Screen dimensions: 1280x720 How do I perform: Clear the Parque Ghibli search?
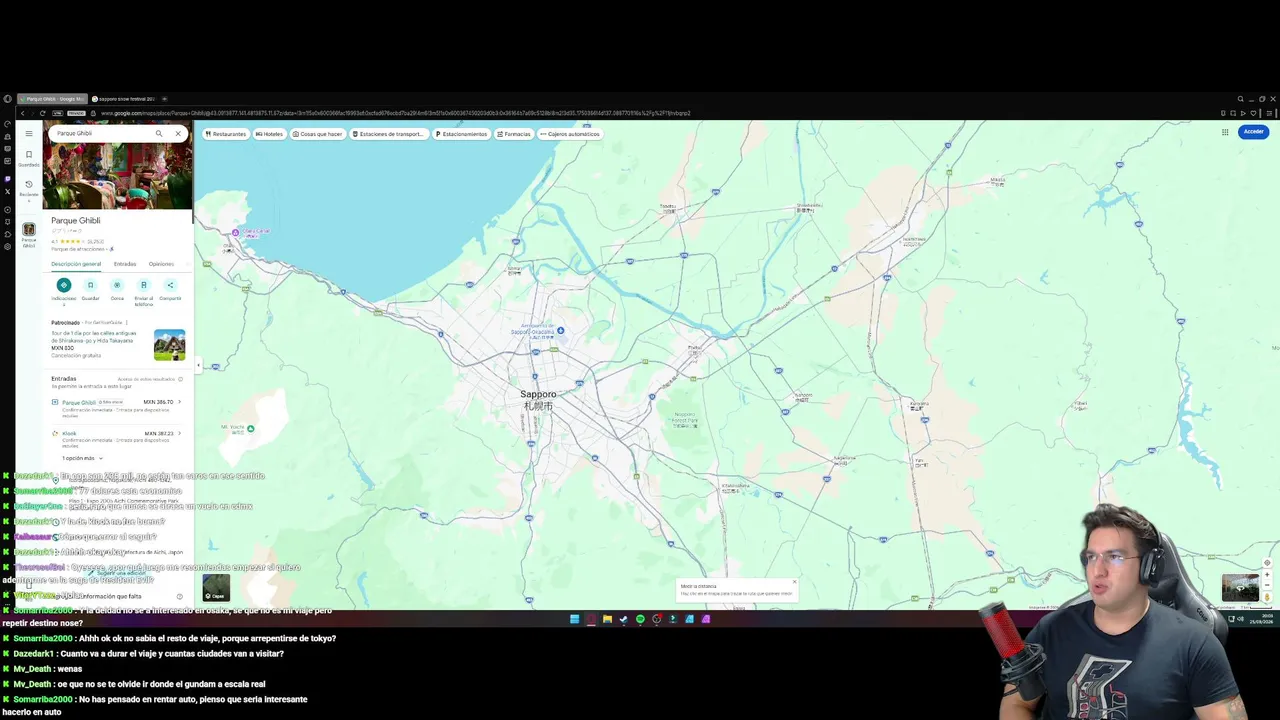[178, 133]
